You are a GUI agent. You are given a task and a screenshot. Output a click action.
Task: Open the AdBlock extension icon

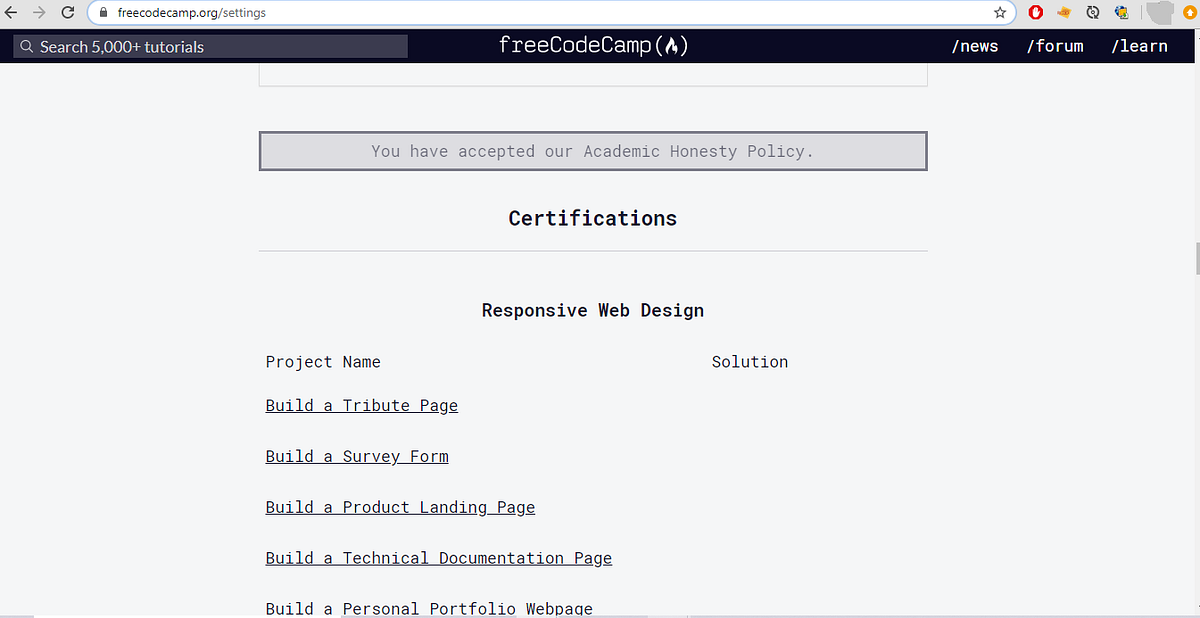click(x=1035, y=12)
